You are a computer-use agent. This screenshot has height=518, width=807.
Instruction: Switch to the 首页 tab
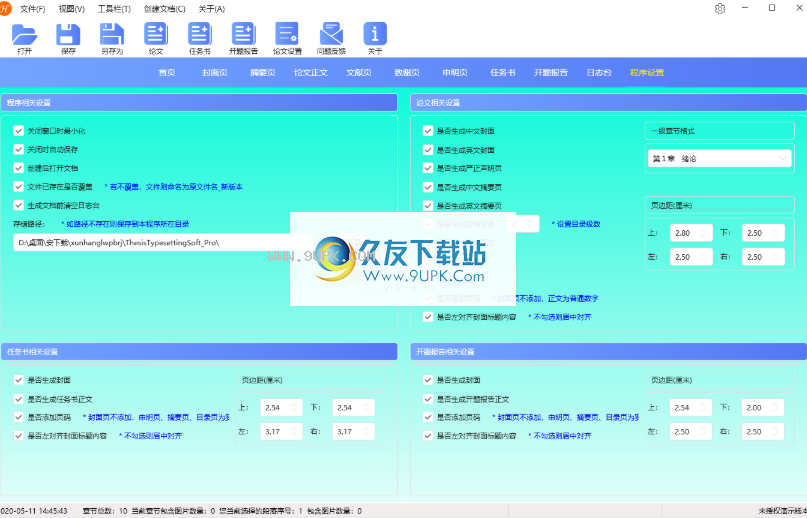click(166, 73)
